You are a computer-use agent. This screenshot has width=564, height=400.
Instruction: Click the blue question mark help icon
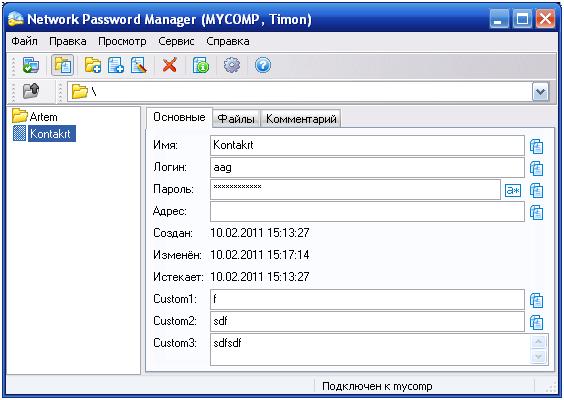pyautogui.click(x=263, y=65)
